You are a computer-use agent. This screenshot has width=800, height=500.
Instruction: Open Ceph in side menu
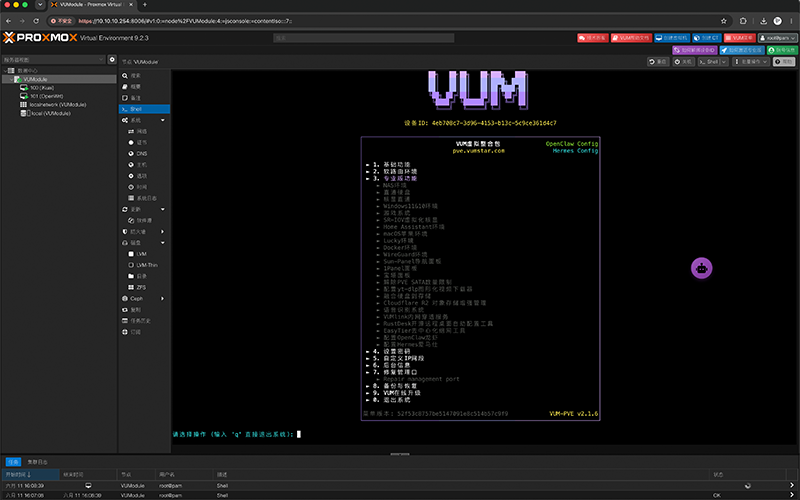137,298
